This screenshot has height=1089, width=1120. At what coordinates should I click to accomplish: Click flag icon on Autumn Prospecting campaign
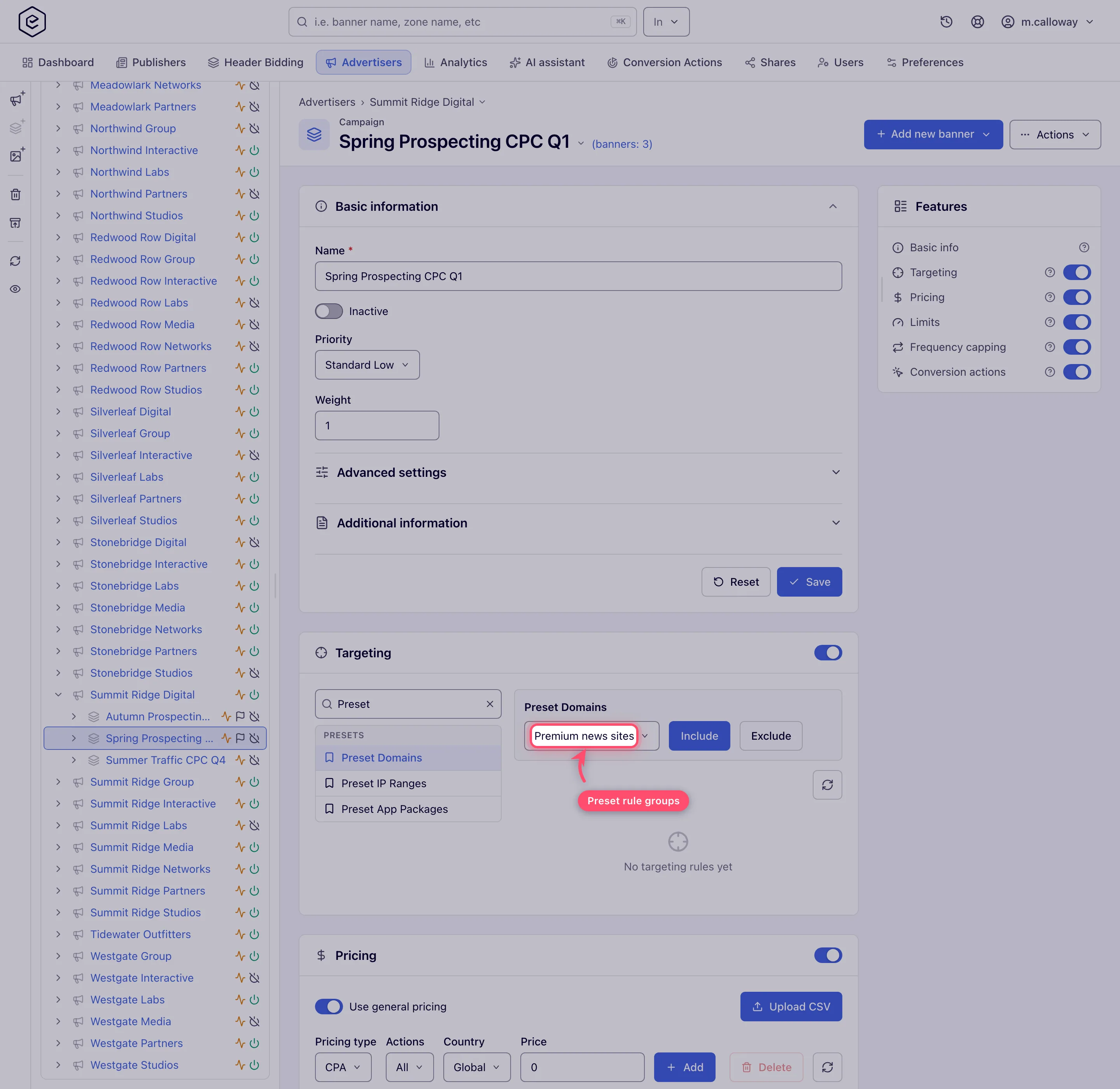click(240, 716)
